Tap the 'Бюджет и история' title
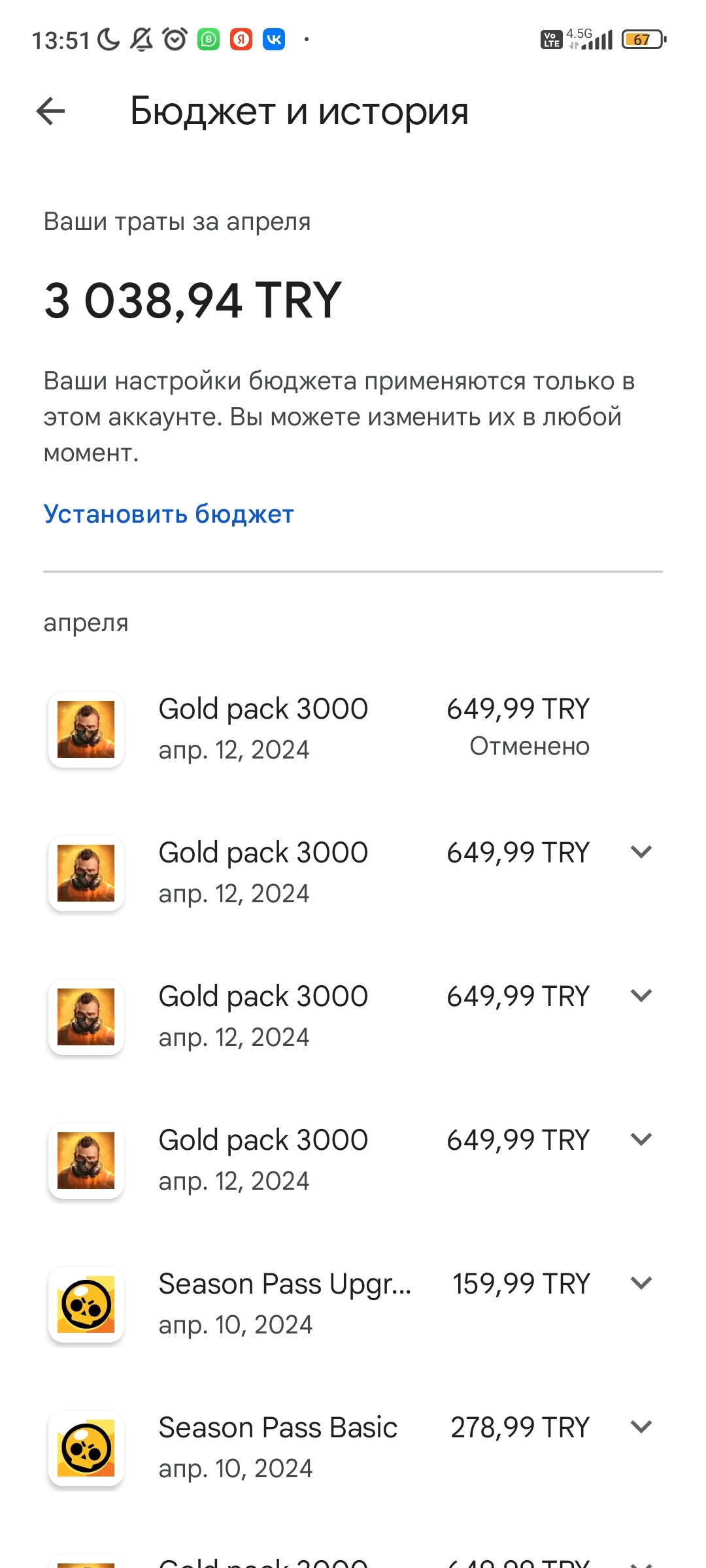This screenshot has height=1568, width=706. (x=299, y=111)
